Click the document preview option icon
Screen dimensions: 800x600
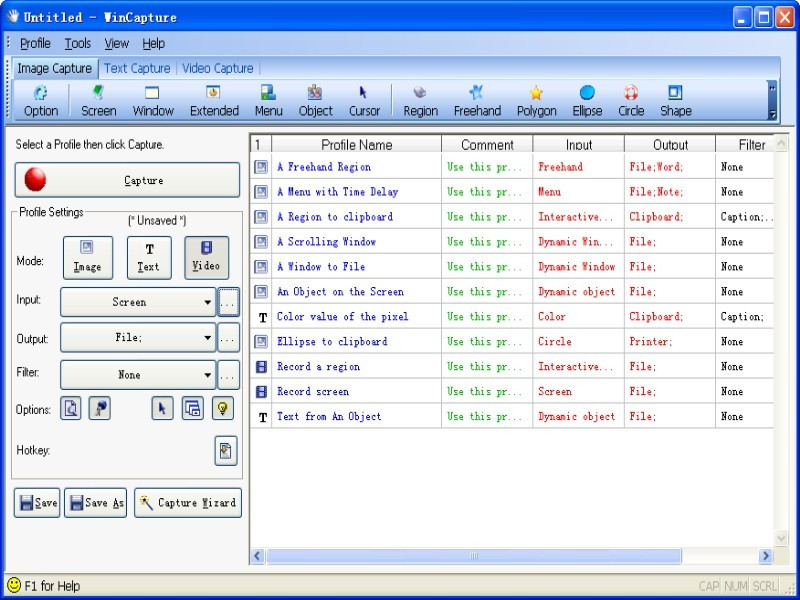(70, 408)
